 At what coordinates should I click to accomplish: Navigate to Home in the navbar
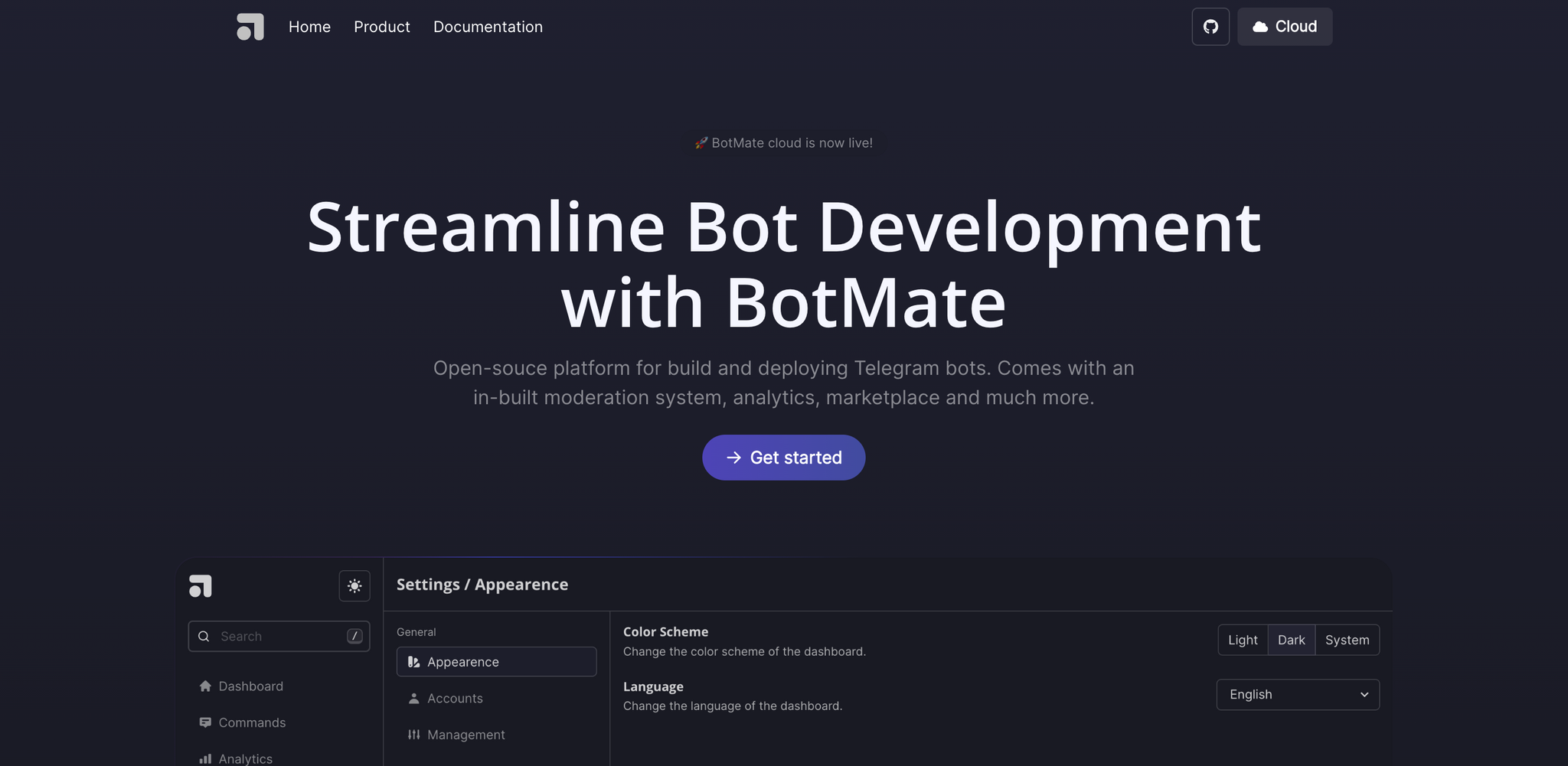309,26
